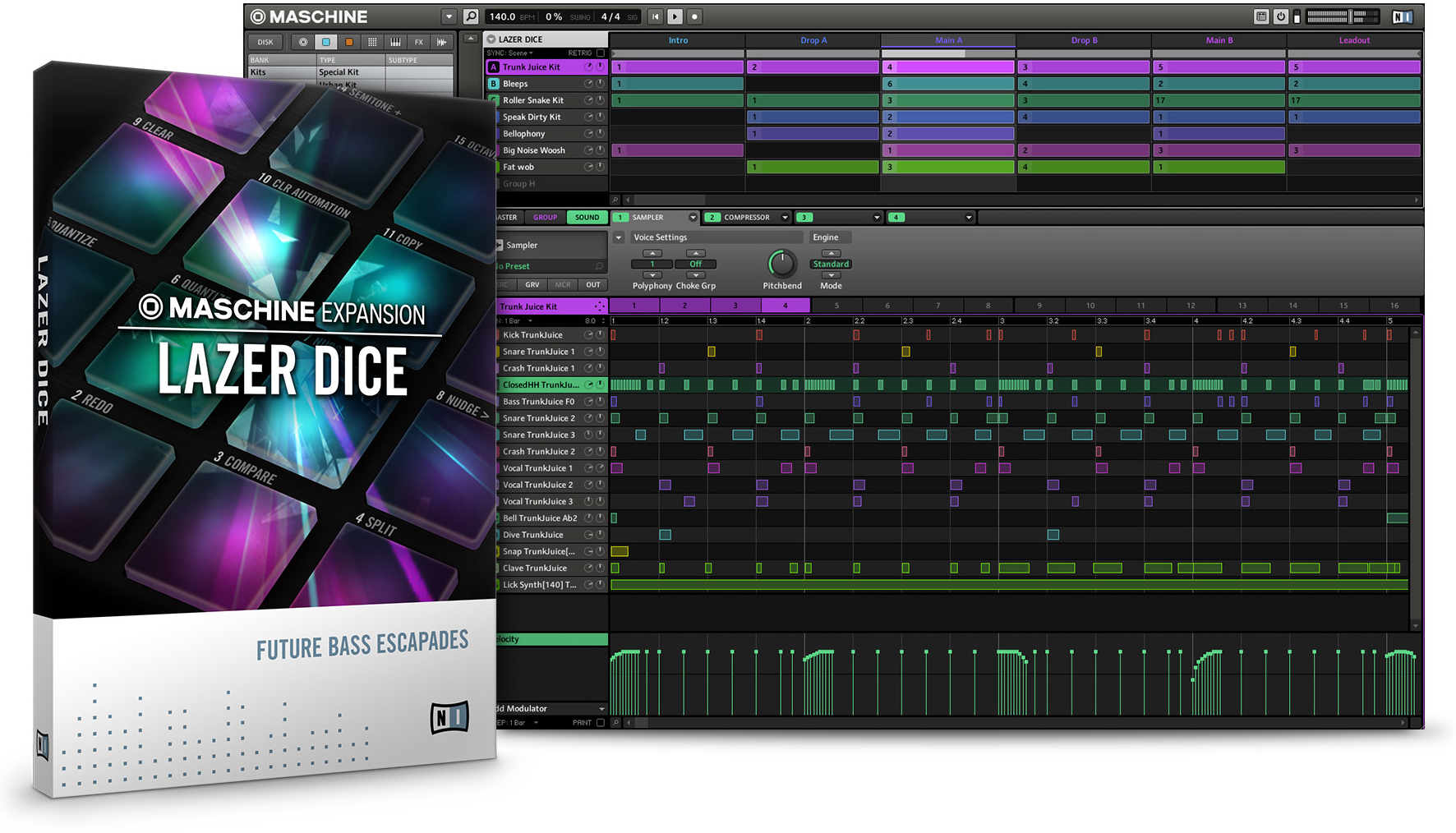Select the Leadout scene tab
Screen dimensions: 1456x833
point(1354,40)
